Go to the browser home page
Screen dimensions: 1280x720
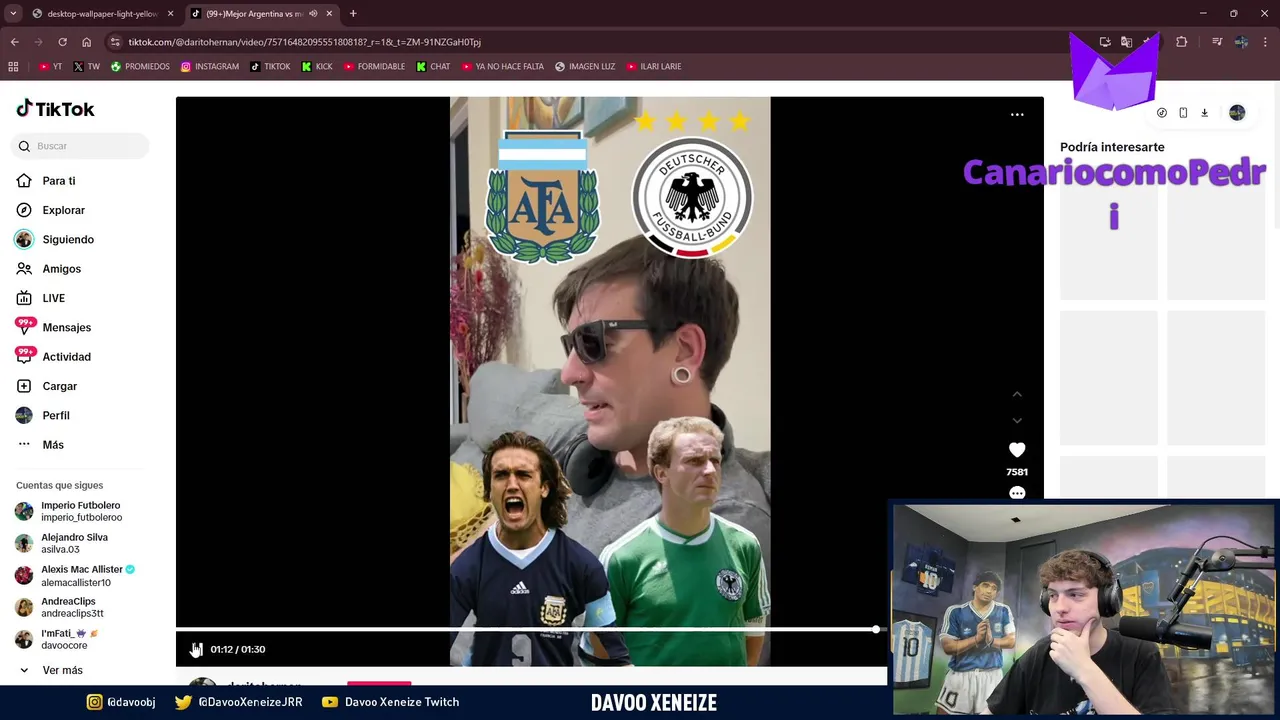[x=86, y=42]
